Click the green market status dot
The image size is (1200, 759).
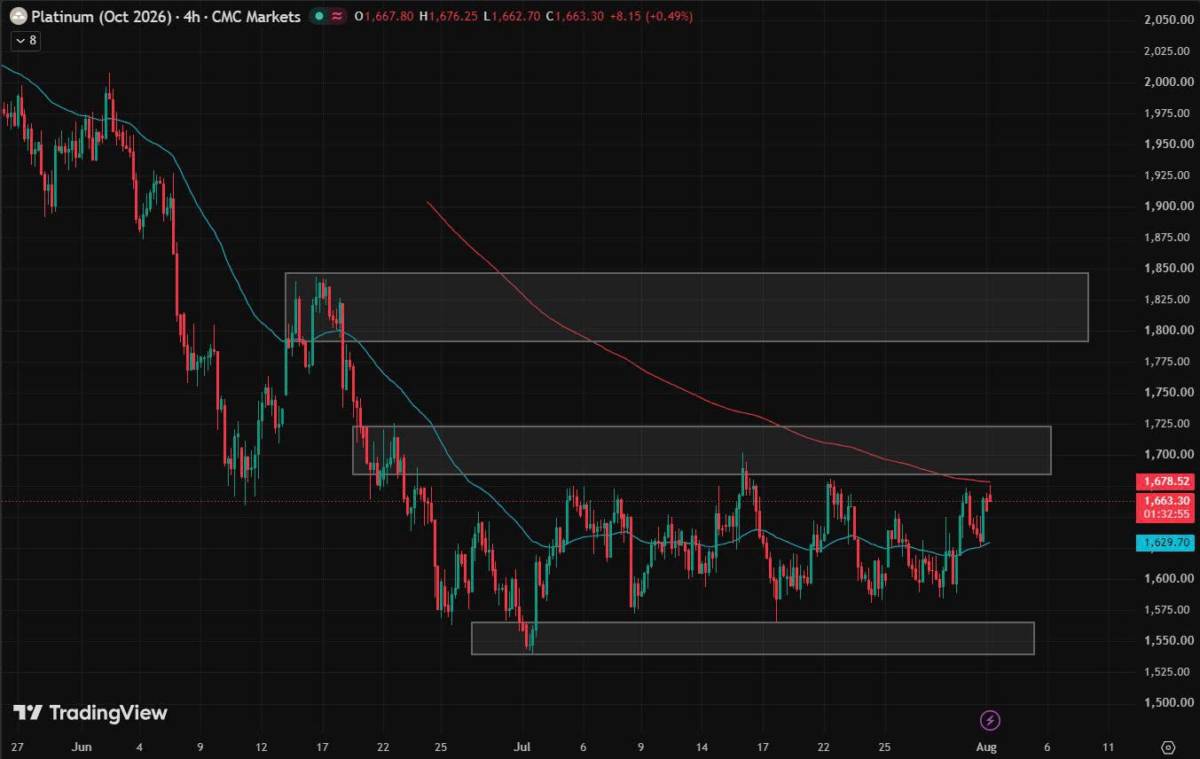pyautogui.click(x=319, y=17)
